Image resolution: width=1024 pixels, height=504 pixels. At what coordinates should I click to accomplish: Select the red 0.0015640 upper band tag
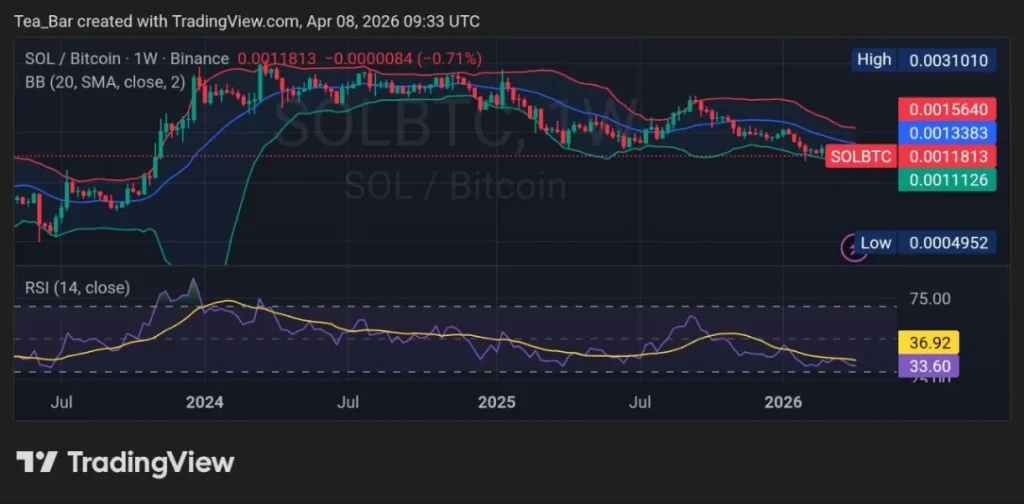tap(947, 111)
